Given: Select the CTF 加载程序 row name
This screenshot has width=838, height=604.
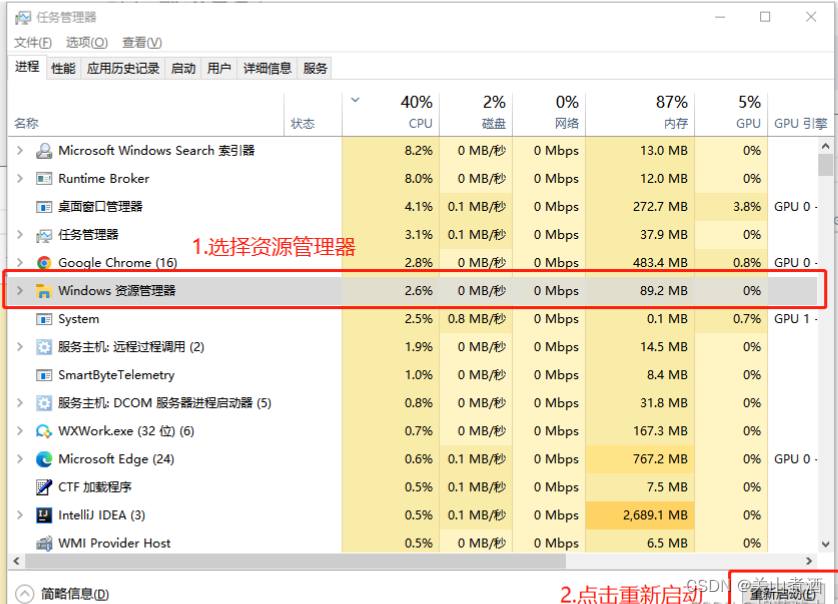Looking at the screenshot, I should point(95,487).
